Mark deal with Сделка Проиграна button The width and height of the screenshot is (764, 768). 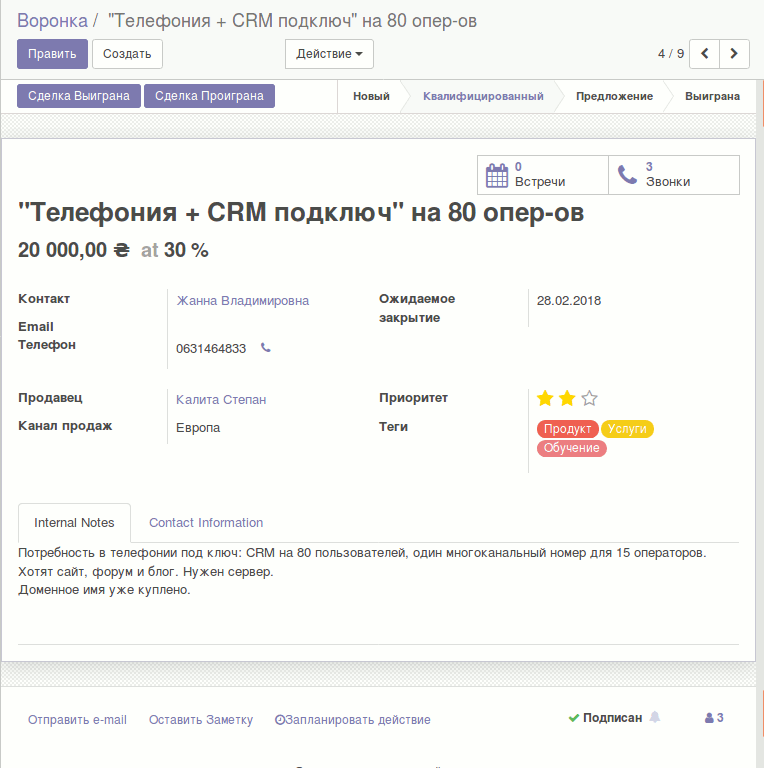point(209,96)
